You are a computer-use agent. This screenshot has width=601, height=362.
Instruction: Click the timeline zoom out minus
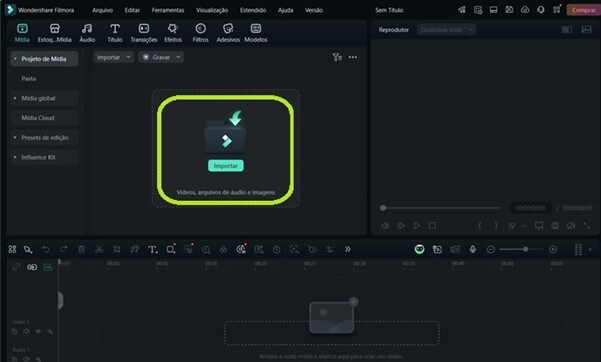490,249
